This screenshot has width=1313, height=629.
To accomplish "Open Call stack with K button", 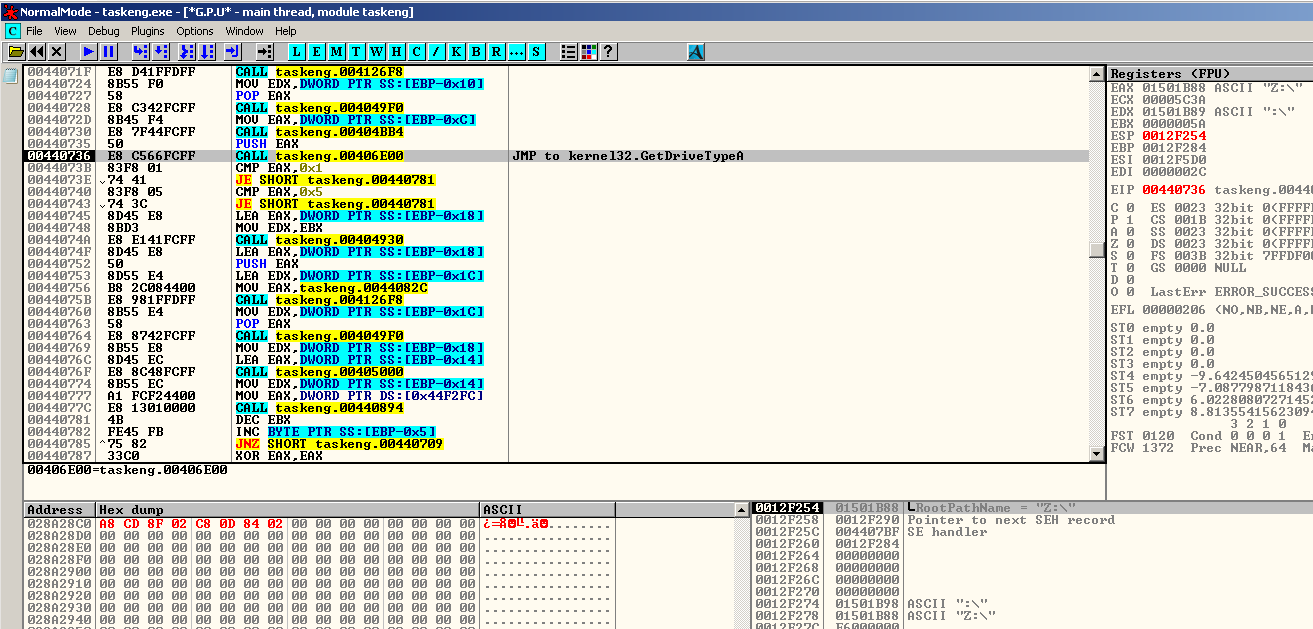I will click(457, 51).
